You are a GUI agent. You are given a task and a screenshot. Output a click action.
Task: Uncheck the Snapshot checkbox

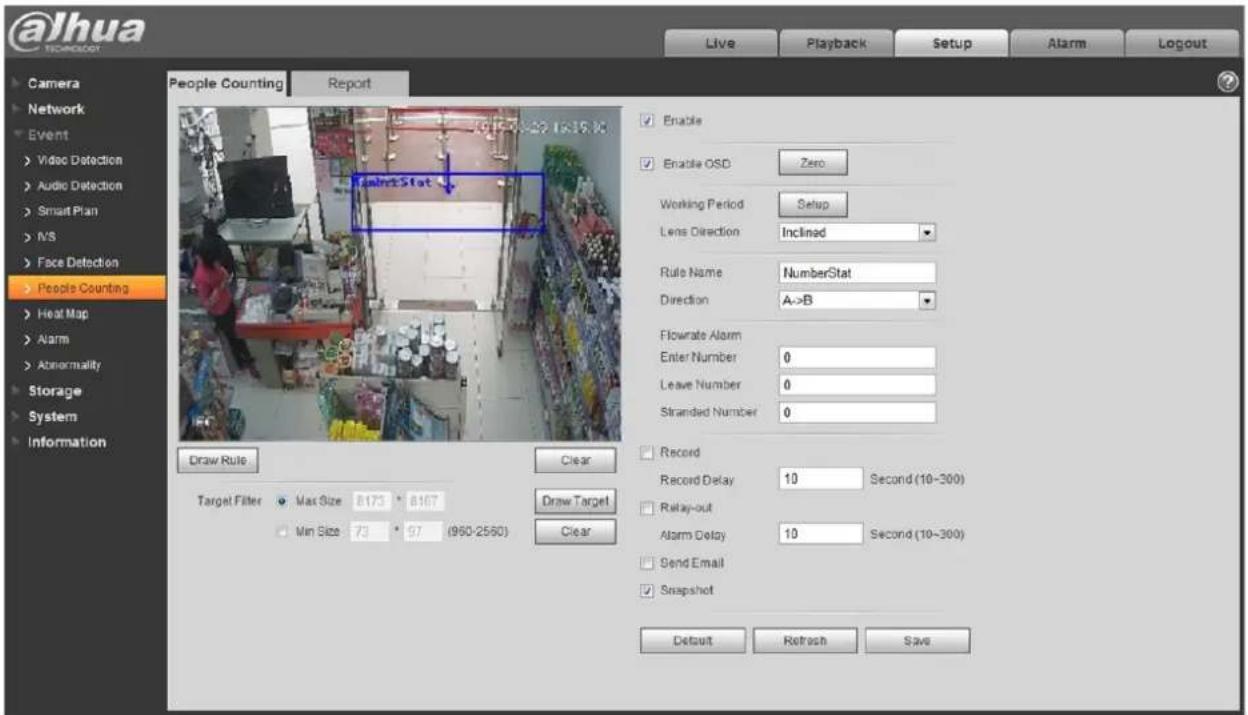[x=647, y=591]
